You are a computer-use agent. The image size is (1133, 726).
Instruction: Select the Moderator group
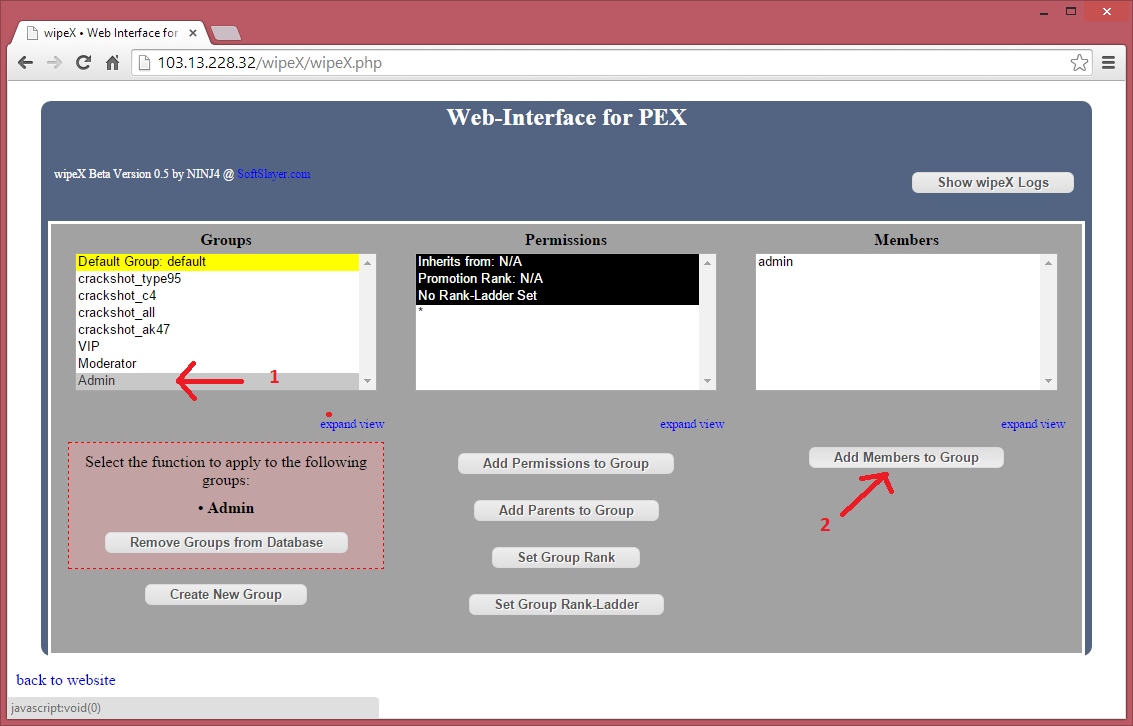(217, 363)
